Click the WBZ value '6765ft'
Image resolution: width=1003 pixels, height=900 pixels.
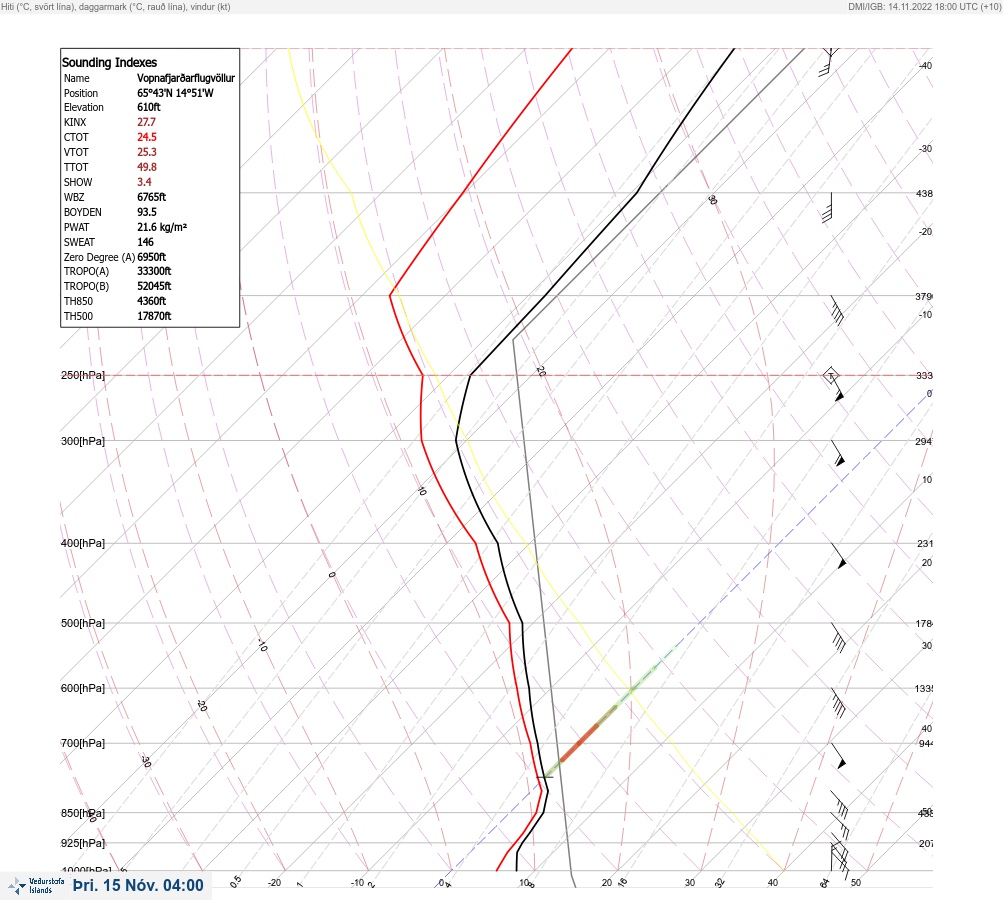pos(152,197)
